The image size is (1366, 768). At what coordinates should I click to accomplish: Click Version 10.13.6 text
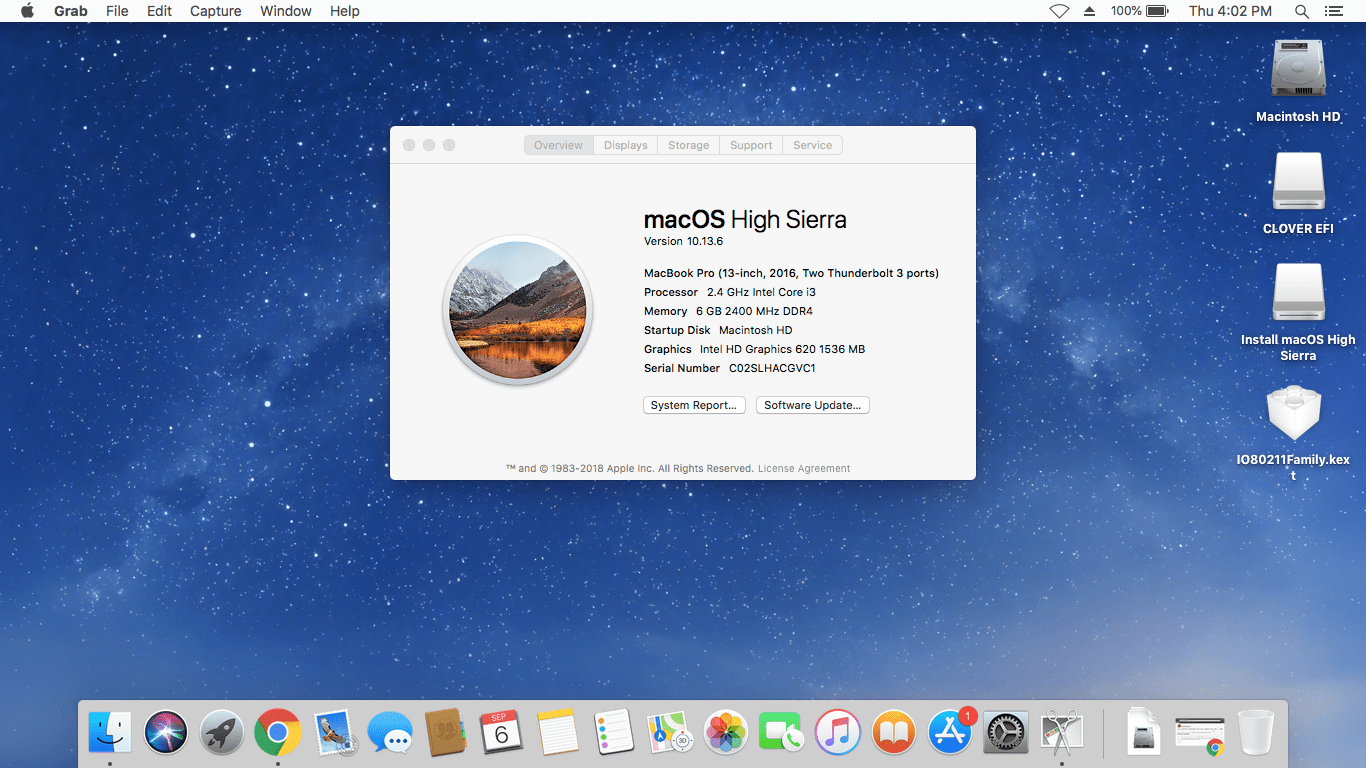[x=683, y=241]
